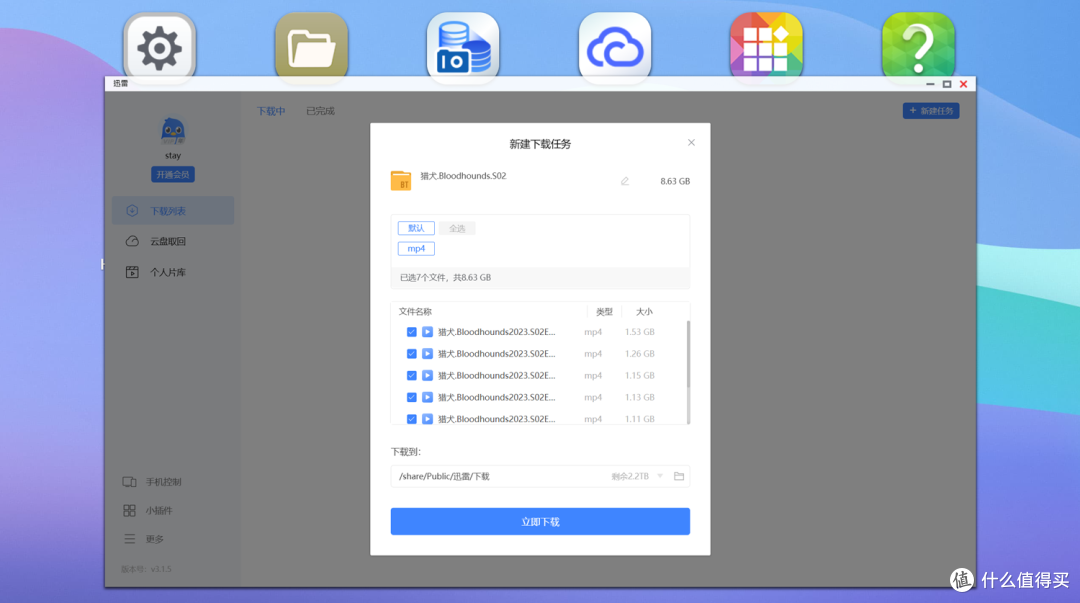Maximize the 迅雷 window
This screenshot has height=603, width=1080.
tap(947, 84)
